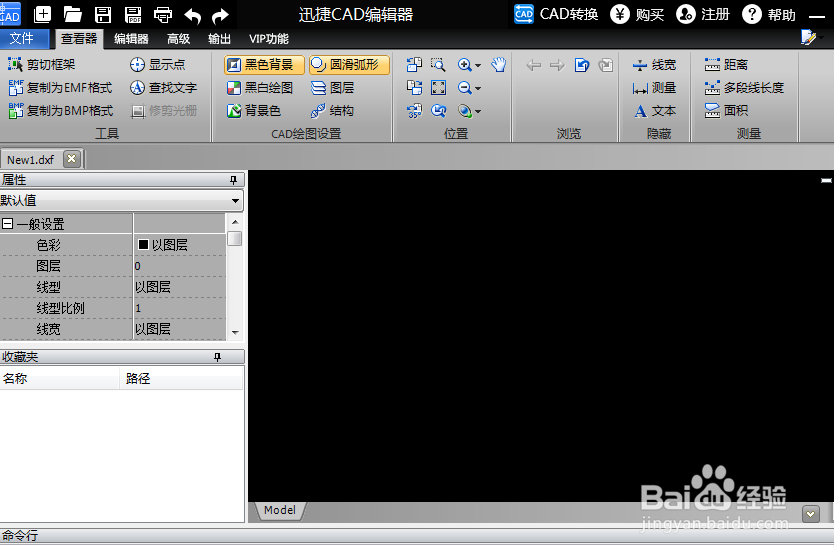The image size is (834, 553).
Task: Open the 图层 layers dialog
Action: point(332,88)
